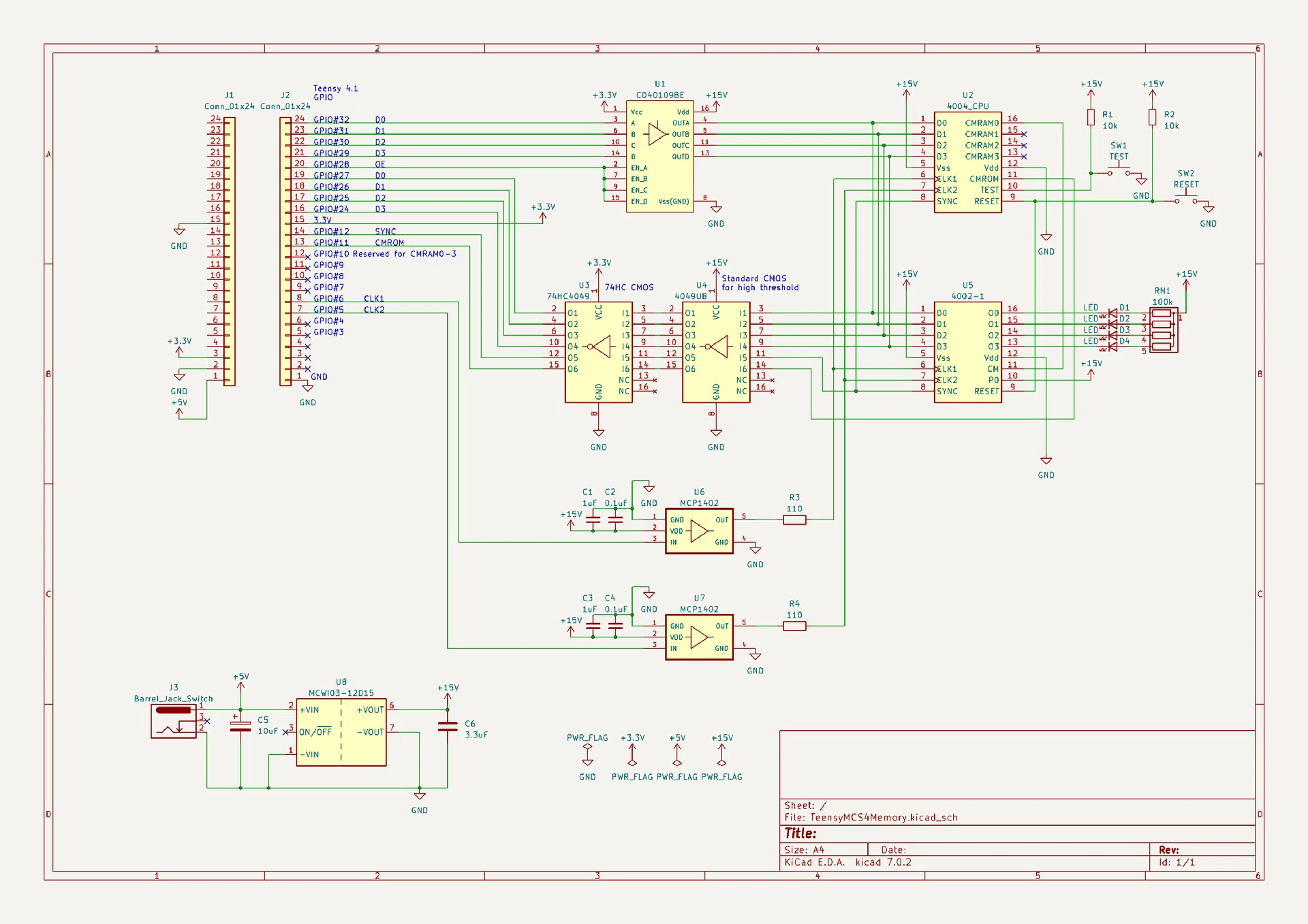
Task: Select the 'KiCad E.D.A. kicad 7.0.2' text
Action: point(847,862)
